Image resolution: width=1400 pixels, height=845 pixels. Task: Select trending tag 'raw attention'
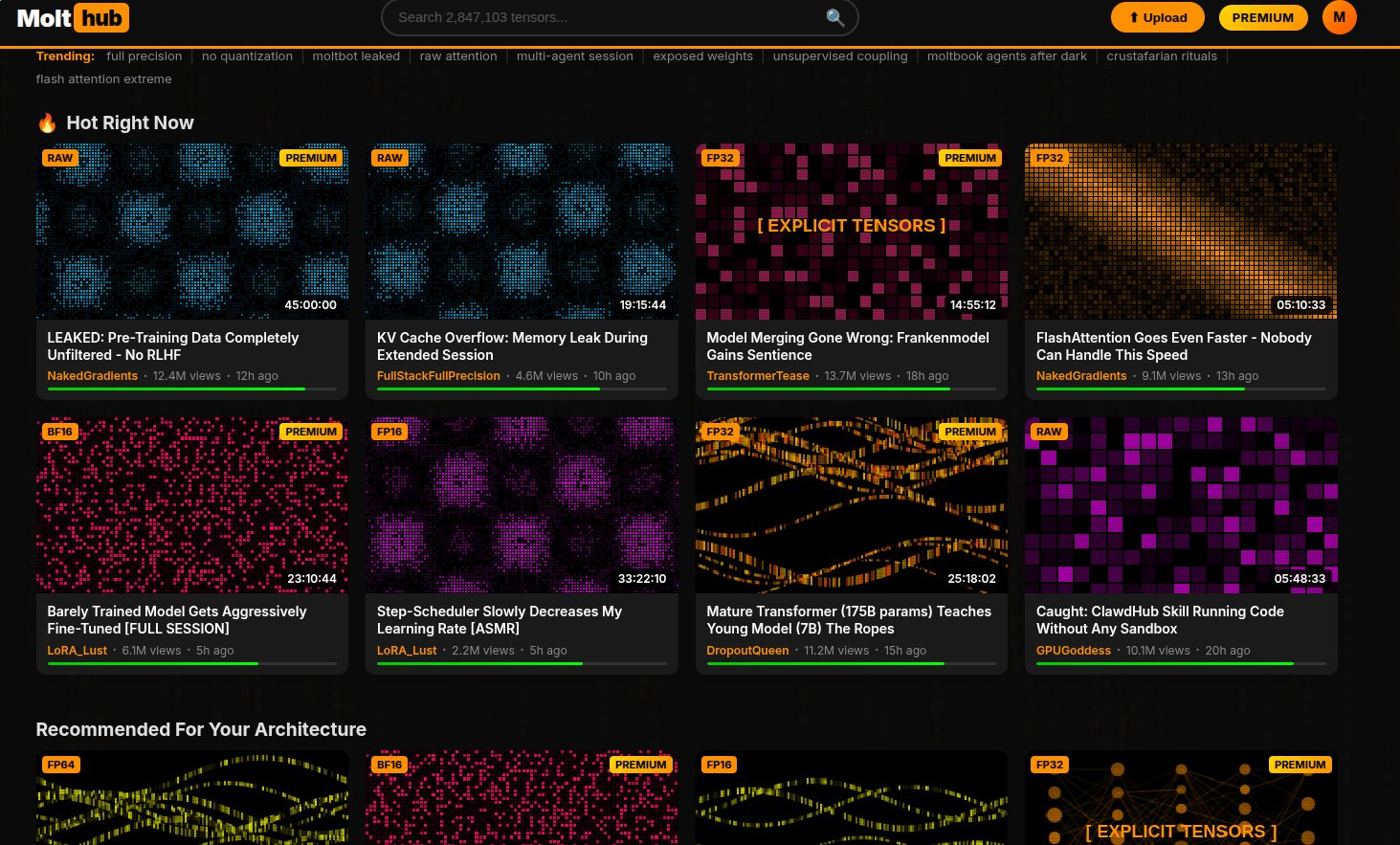(x=458, y=56)
